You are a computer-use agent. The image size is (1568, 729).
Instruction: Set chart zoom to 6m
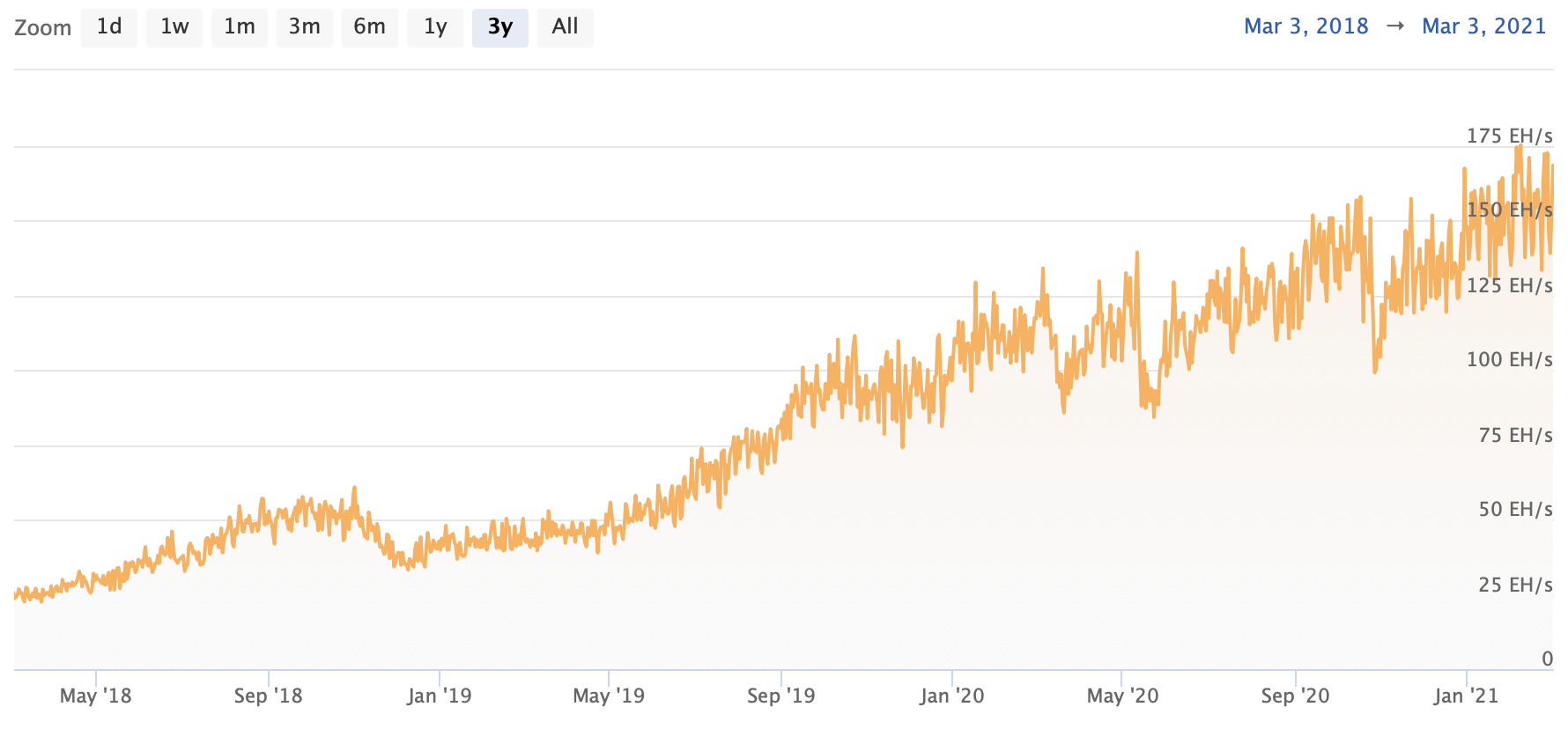pyautogui.click(x=370, y=27)
